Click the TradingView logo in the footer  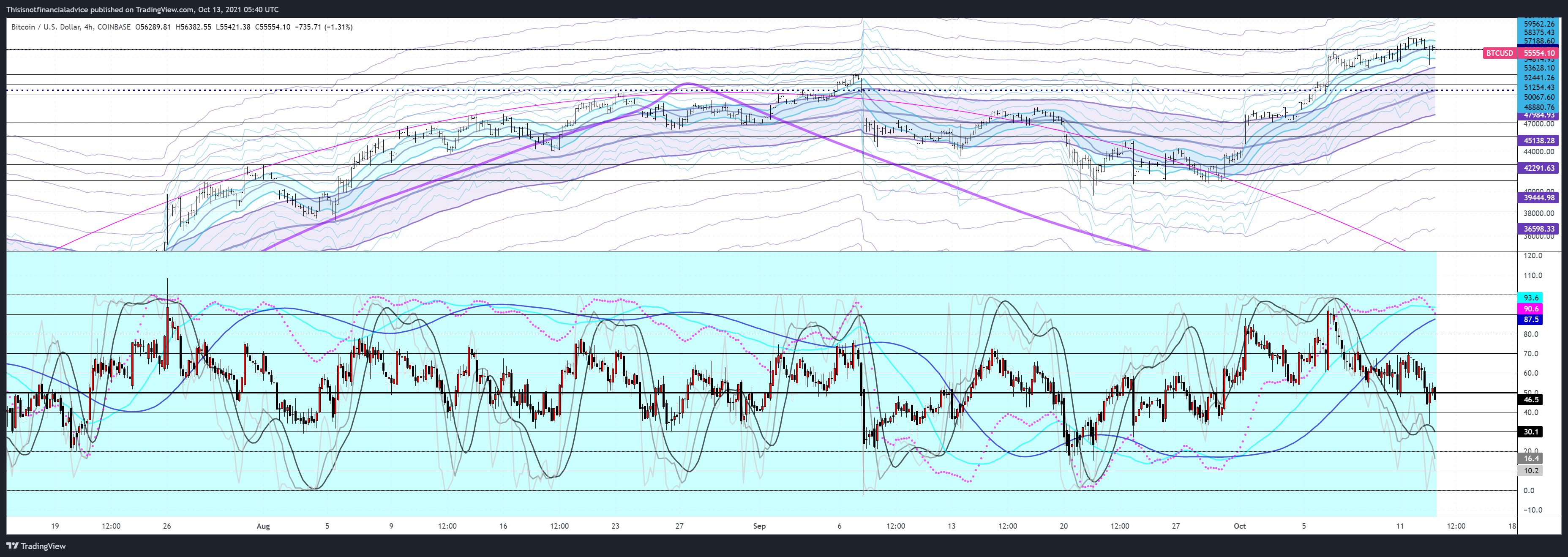pyautogui.click(x=36, y=546)
